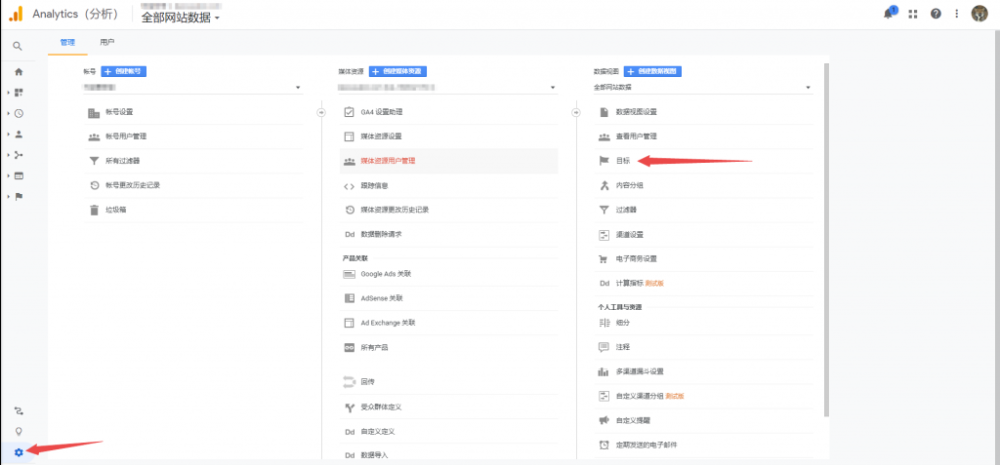This screenshot has height=465, width=1000.
Task: Click the data view column vertical scrollbar
Action: click(826, 240)
